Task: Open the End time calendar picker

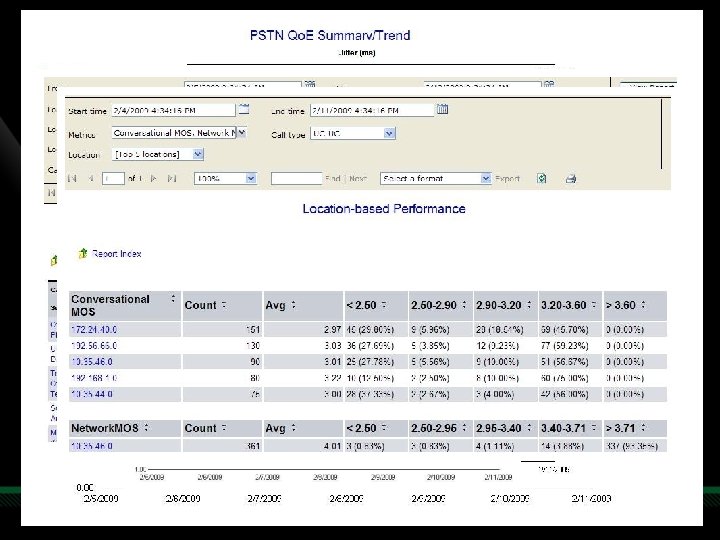Action: (x=442, y=109)
